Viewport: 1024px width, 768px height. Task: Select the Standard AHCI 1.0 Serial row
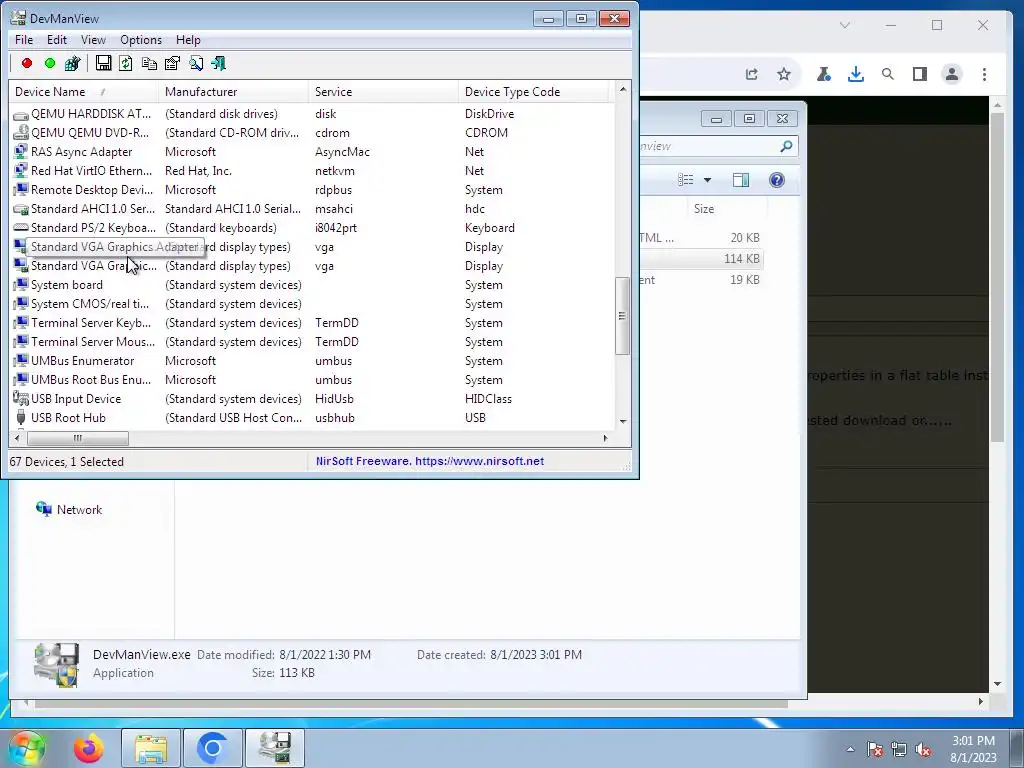(x=312, y=208)
